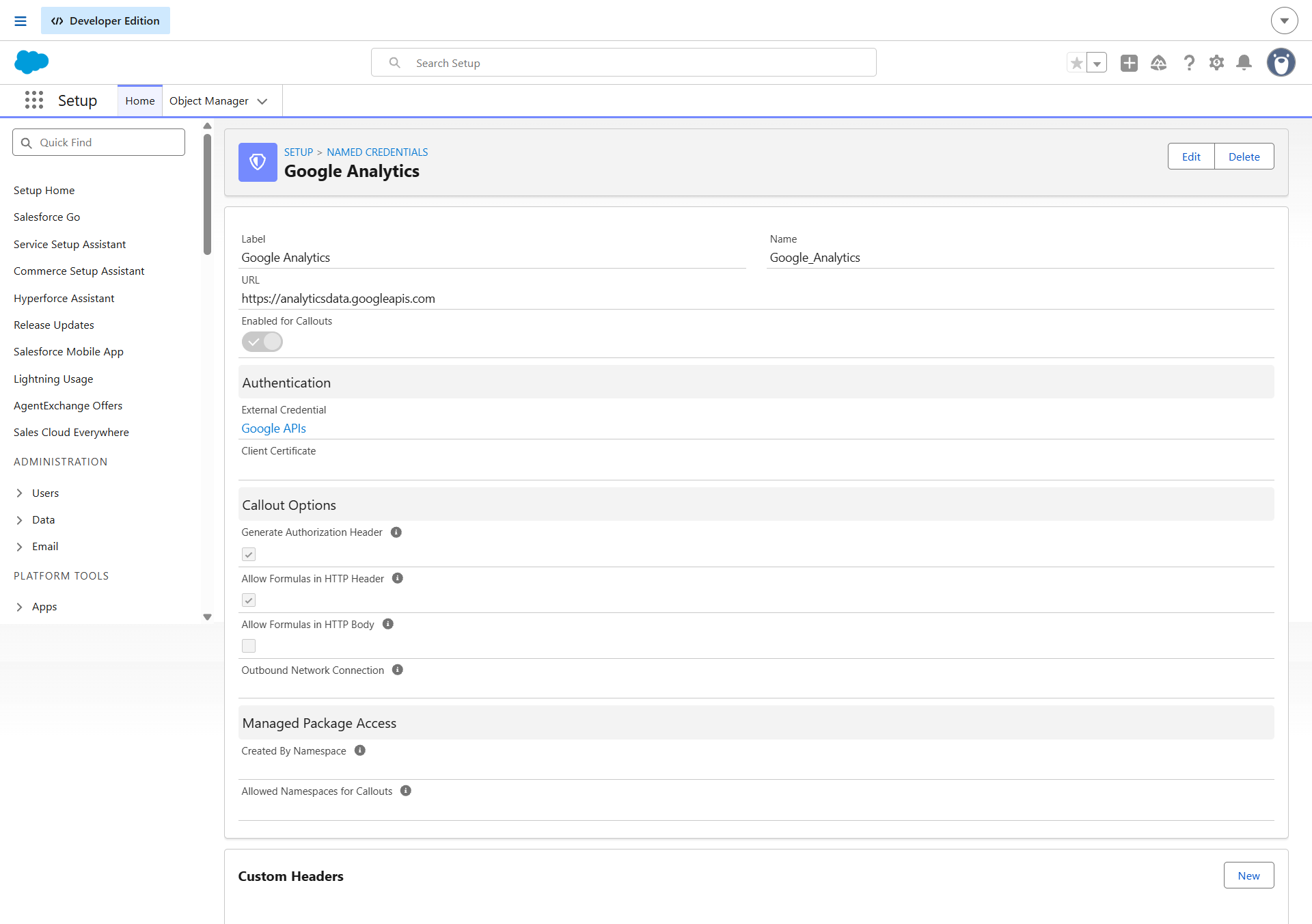Open Sales Cloud Everywhere in the sidebar
The width and height of the screenshot is (1312, 924).
pos(72,433)
